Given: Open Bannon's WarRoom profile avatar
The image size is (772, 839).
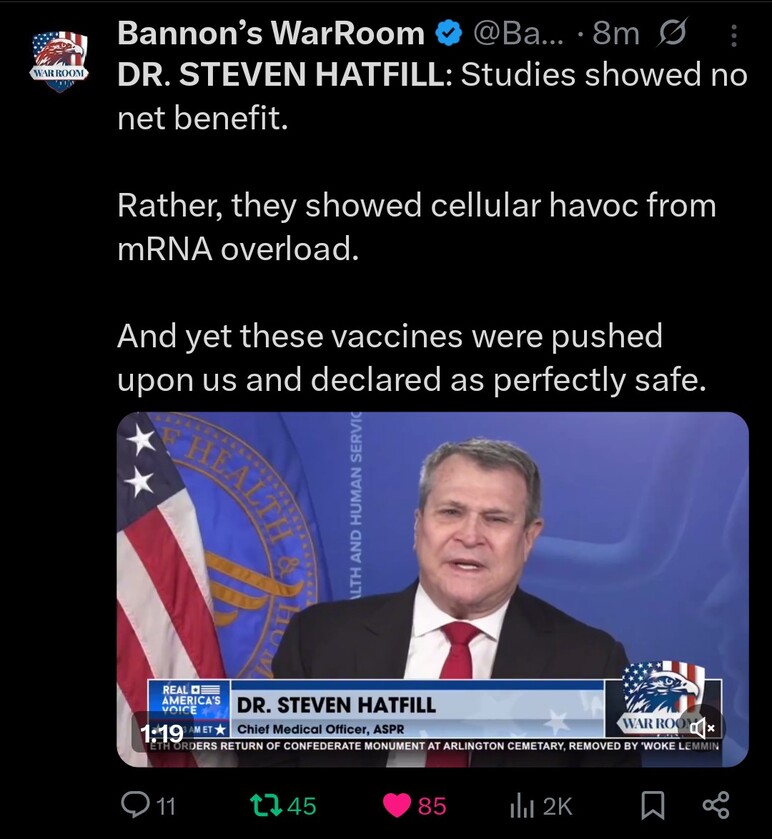Looking at the screenshot, I should click(59, 62).
